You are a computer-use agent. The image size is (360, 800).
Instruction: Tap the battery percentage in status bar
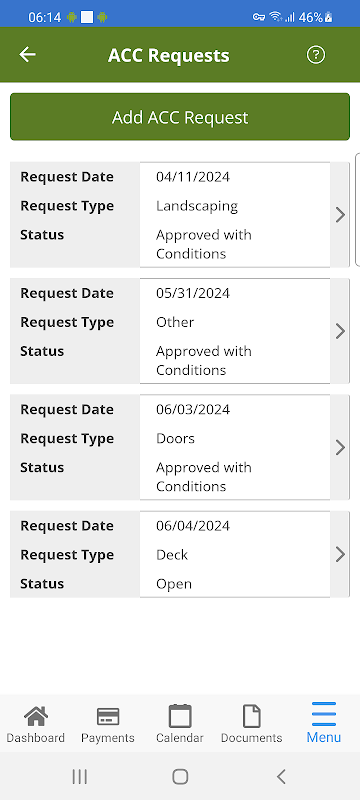tap(311, 17)
